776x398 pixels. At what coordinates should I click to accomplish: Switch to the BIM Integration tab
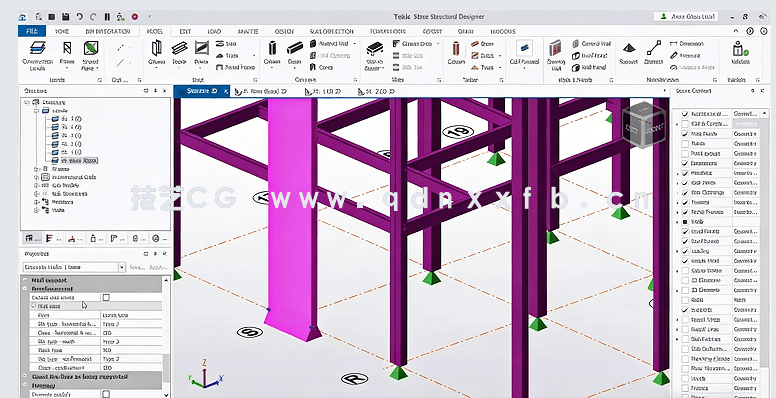point(108,31)
